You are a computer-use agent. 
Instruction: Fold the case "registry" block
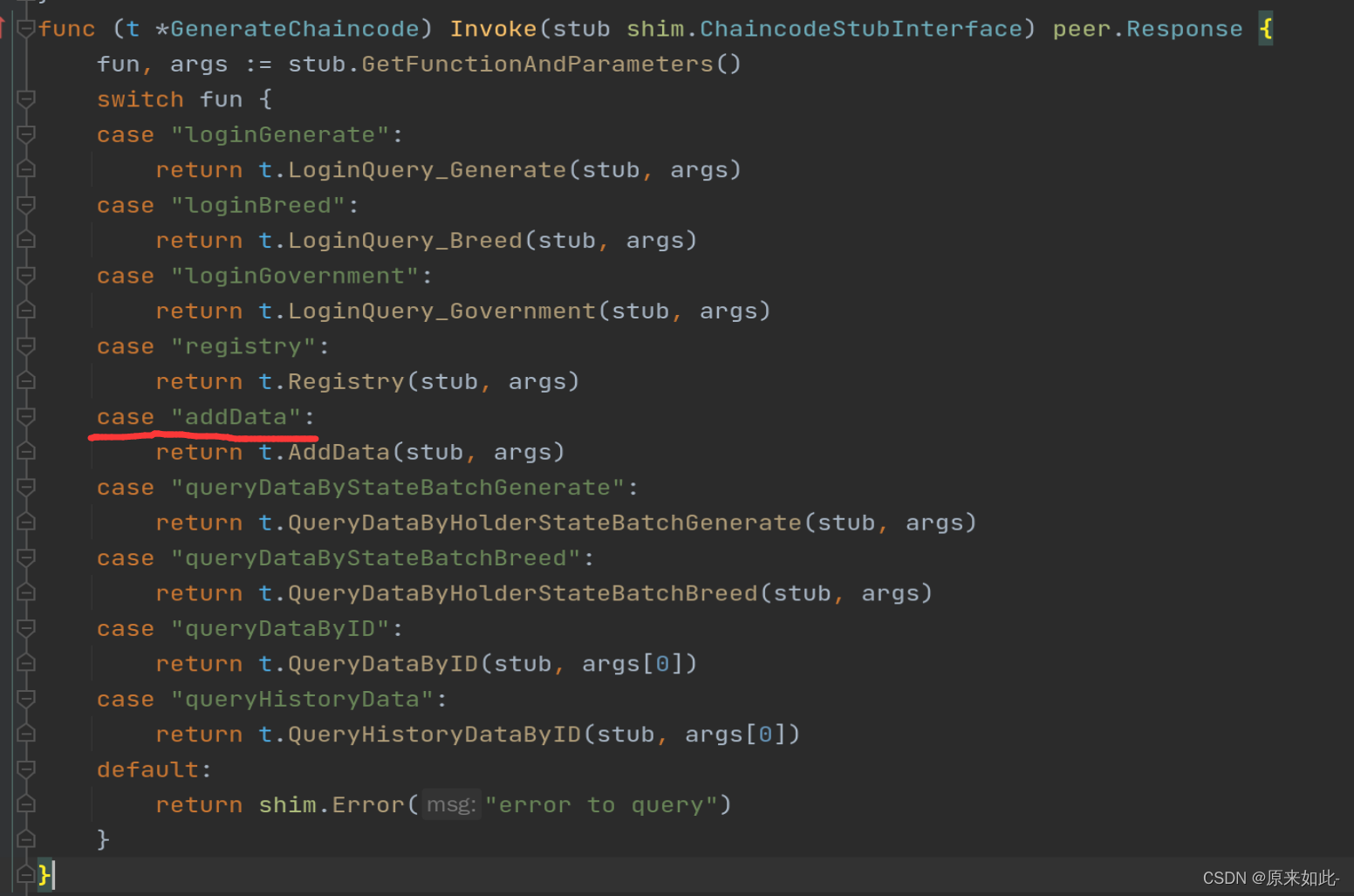point(26,346)
